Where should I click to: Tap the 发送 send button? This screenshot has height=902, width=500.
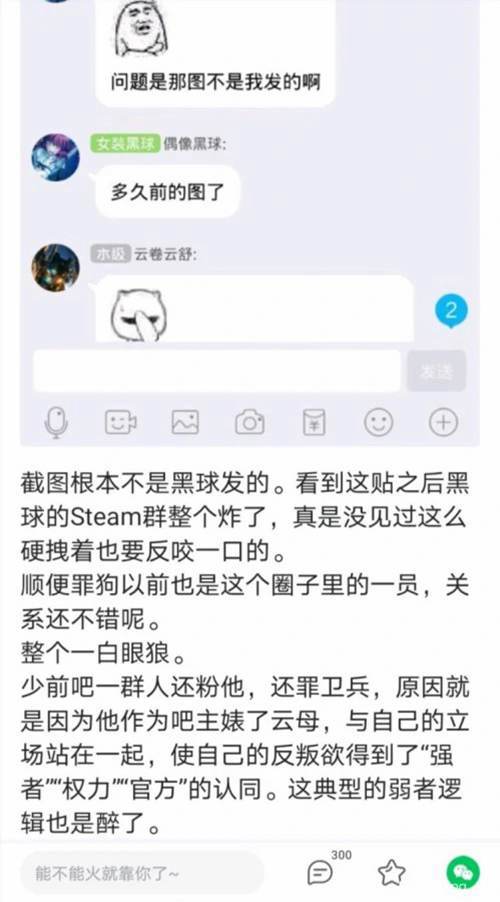click(x=437, y=372)
